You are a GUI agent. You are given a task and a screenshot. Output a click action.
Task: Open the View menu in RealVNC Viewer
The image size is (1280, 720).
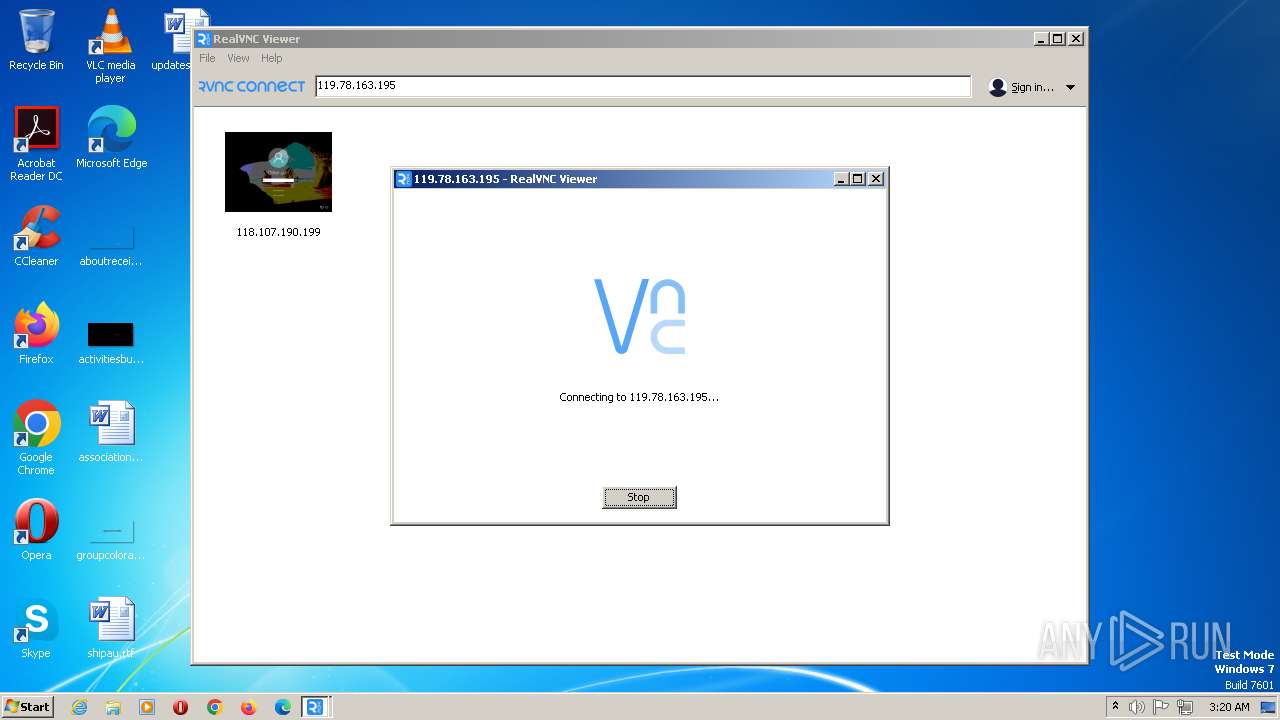238,58
